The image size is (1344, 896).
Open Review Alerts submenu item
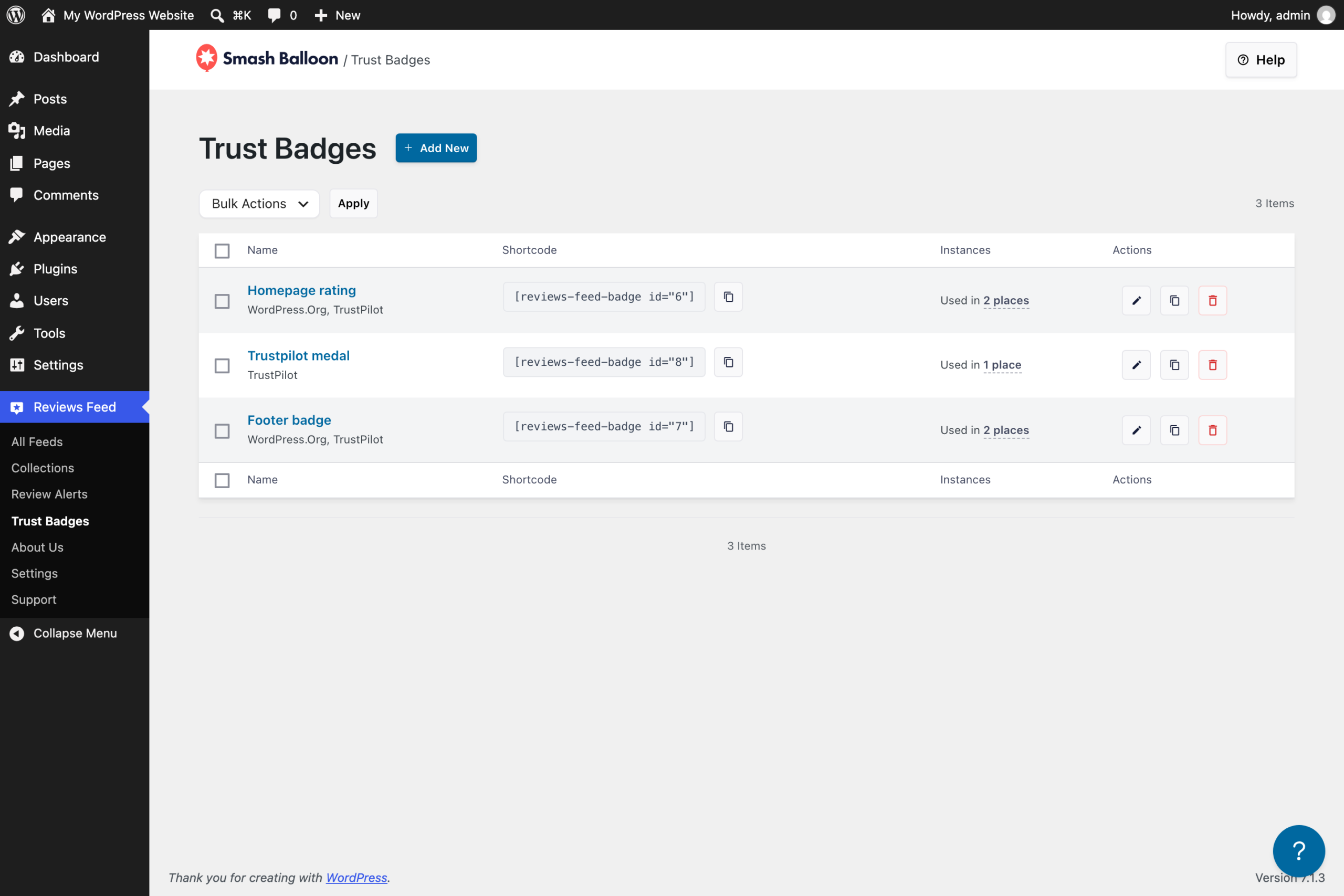[x=50, y=494]
